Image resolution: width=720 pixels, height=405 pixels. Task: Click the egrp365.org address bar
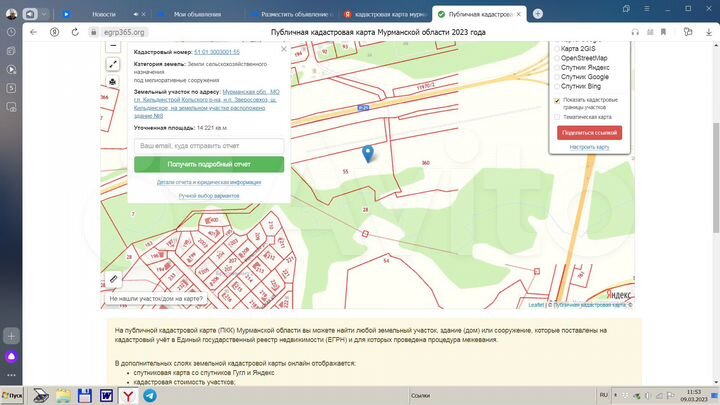[124, 32]
